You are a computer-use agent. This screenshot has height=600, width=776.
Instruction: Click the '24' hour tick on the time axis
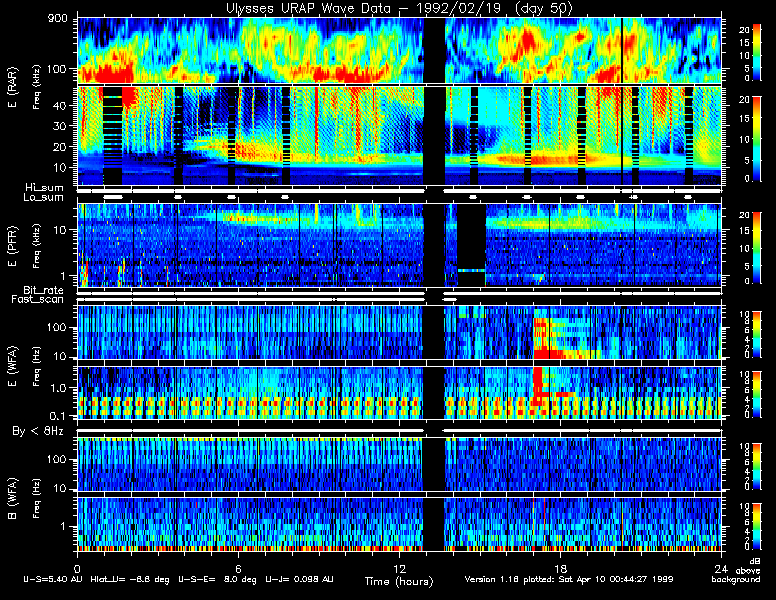click(x=721, y=568)
